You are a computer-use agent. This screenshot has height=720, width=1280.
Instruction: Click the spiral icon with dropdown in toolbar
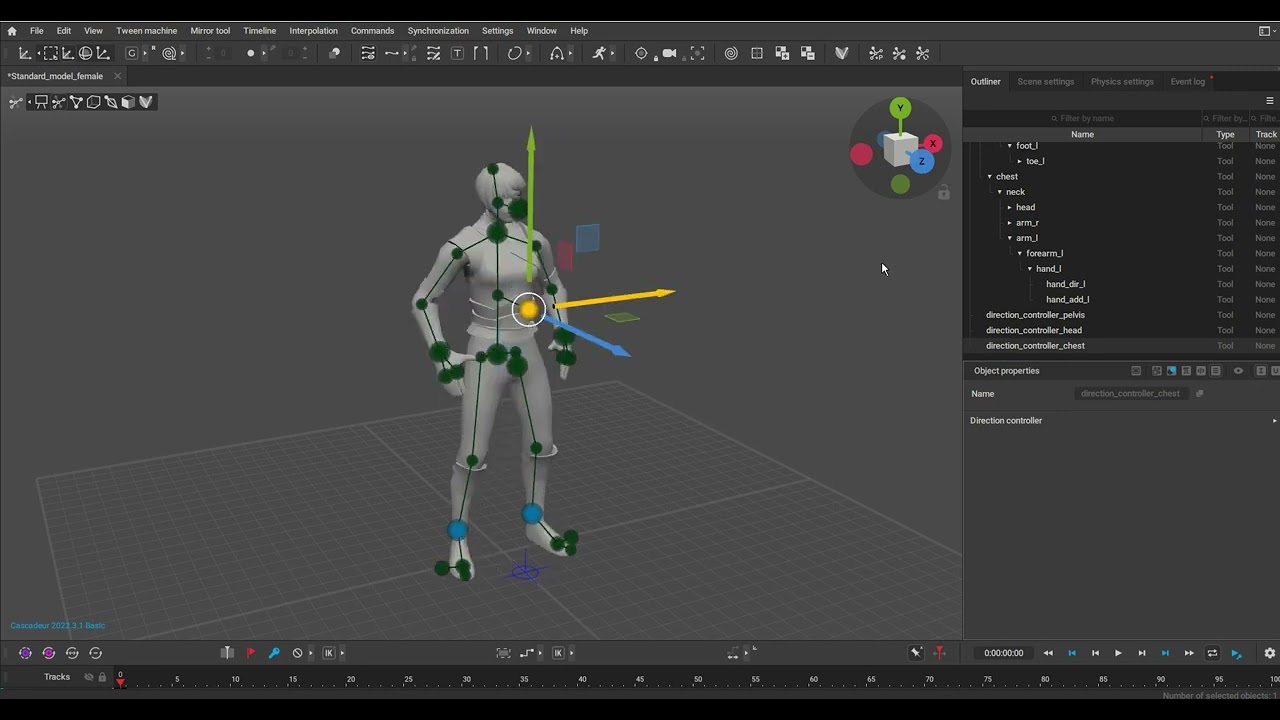(169, 53)
